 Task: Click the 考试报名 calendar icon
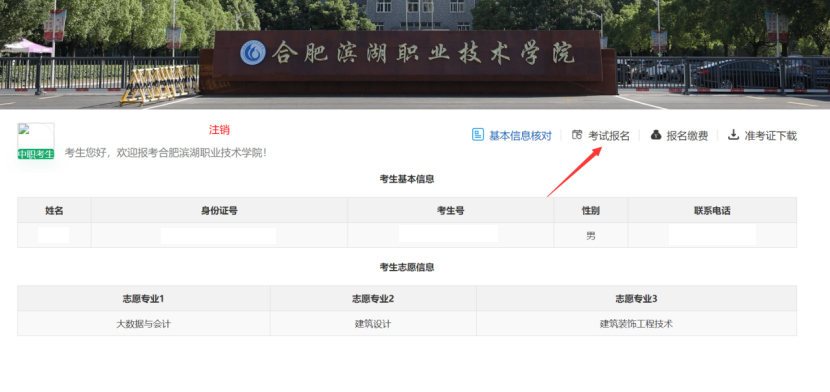pos(577,135)
